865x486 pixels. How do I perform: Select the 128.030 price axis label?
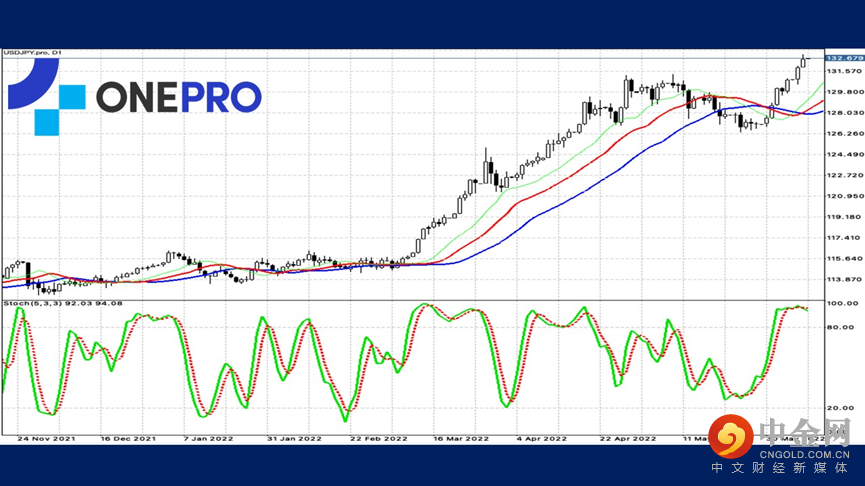coord(844,113)
